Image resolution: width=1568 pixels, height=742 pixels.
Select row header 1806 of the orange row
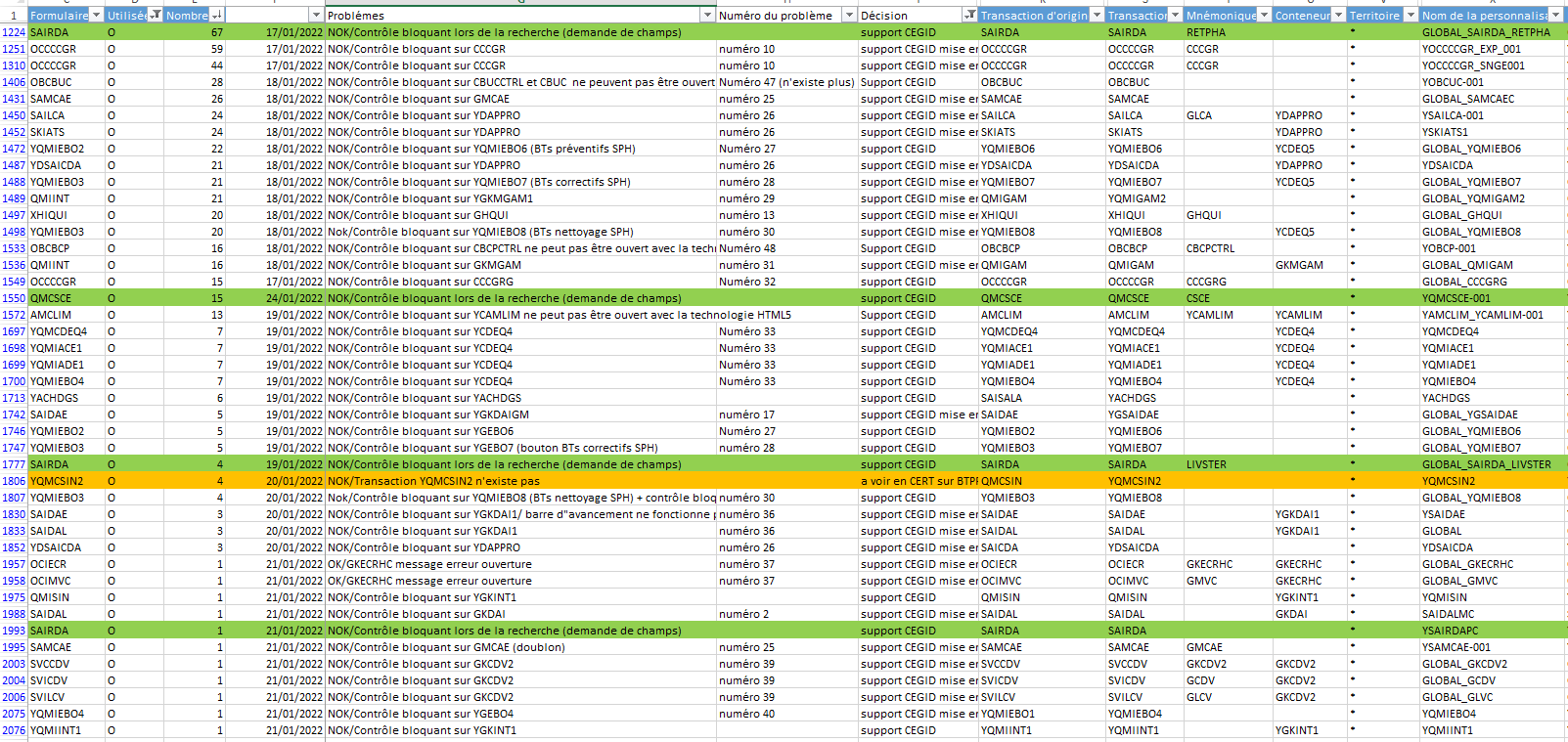[x=14, y=481]
